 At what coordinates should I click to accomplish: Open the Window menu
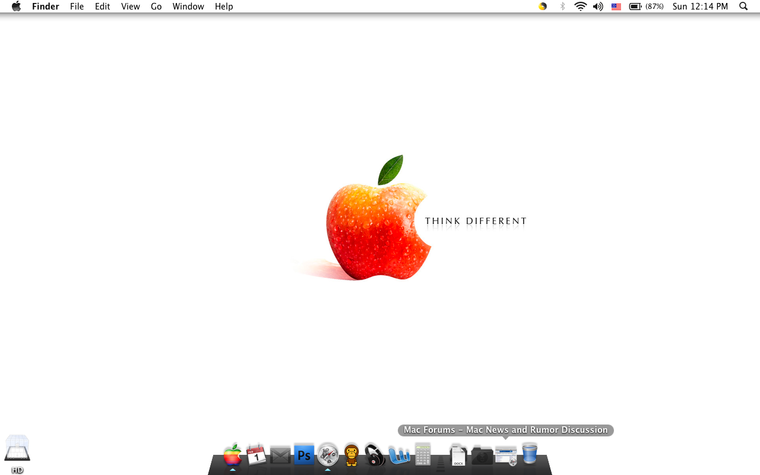point(188,6)
